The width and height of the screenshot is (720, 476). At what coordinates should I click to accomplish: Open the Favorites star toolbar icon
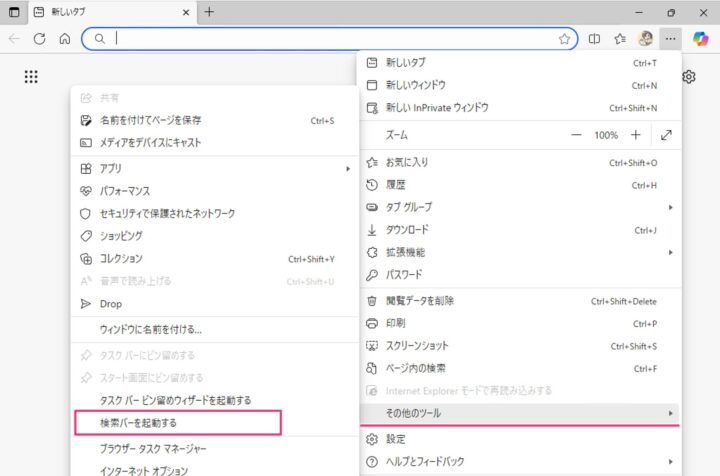(620, 39)
